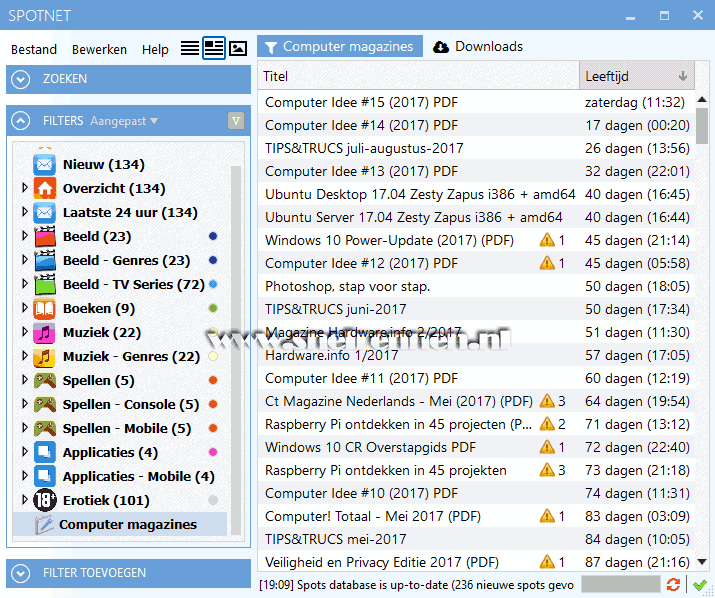
Task: Expand the ZOEKEN panel
Action: (21, 79)
